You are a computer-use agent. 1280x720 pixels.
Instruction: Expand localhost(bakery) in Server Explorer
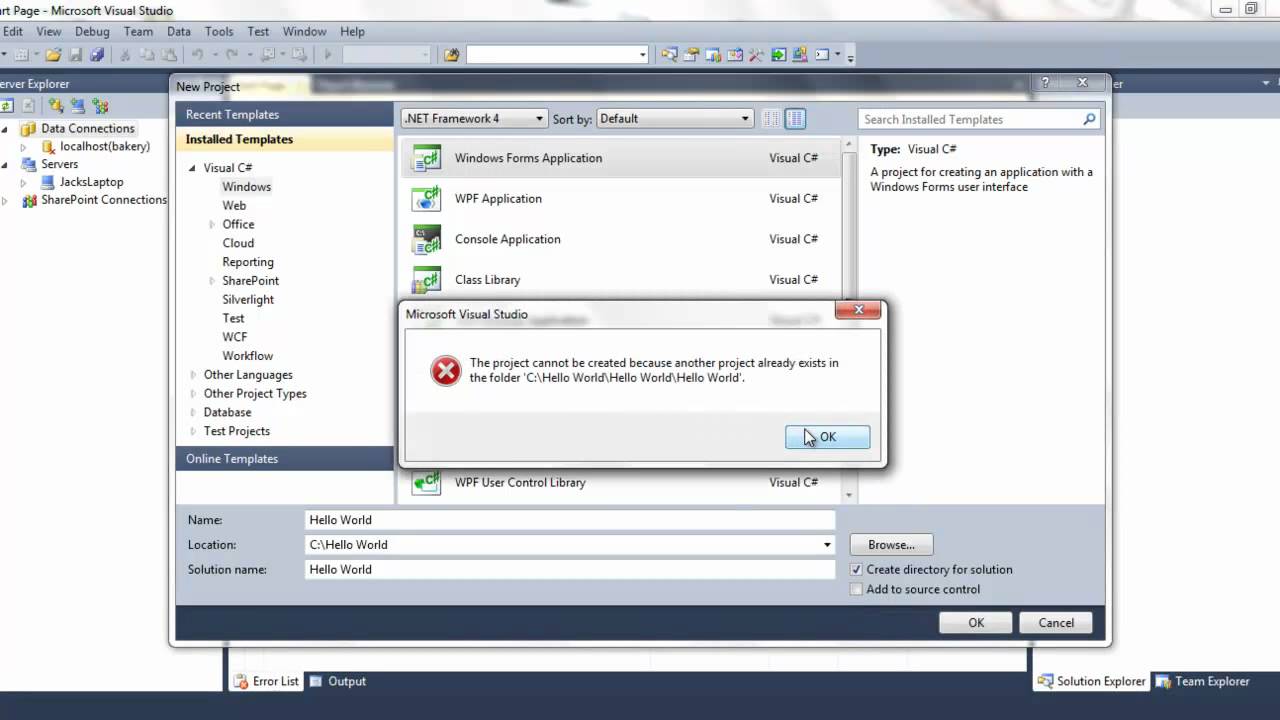(23, 147)
